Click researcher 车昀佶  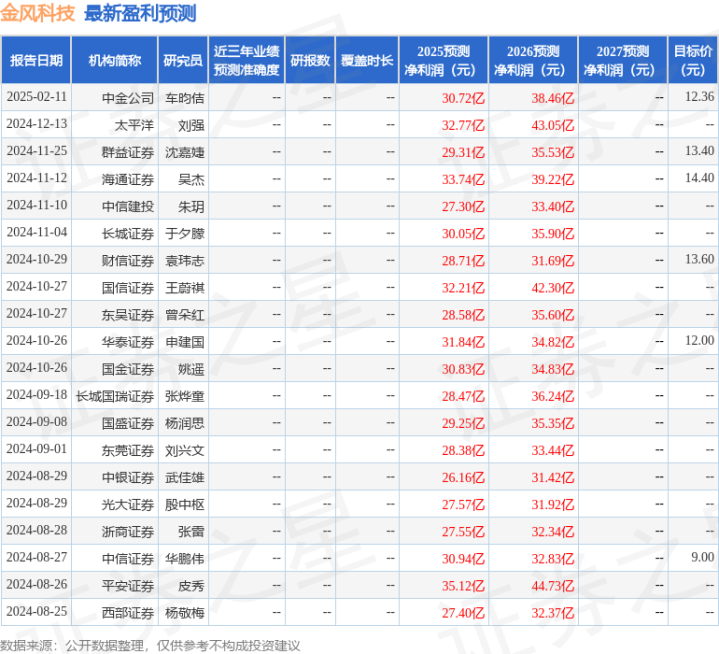[x=185, y=98]
